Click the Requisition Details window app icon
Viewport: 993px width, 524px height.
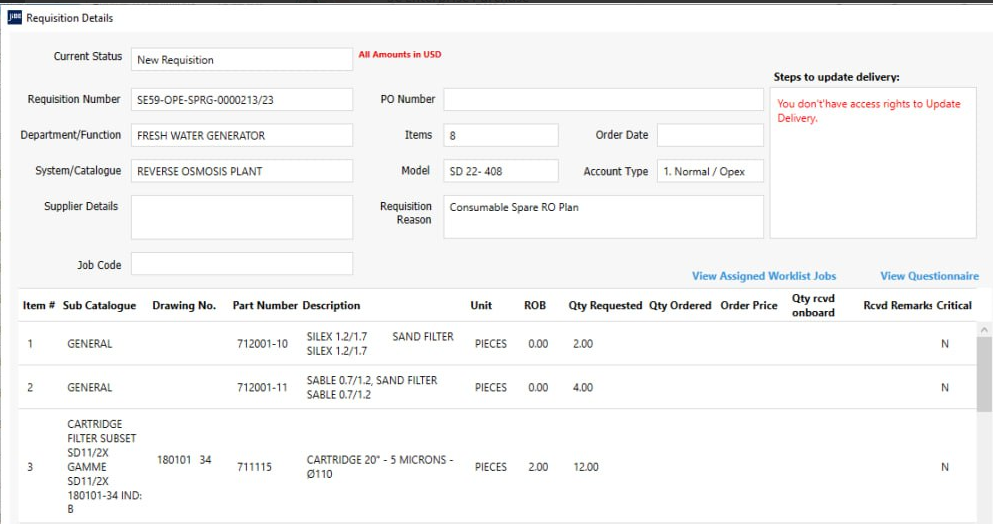tap(14, 18)
